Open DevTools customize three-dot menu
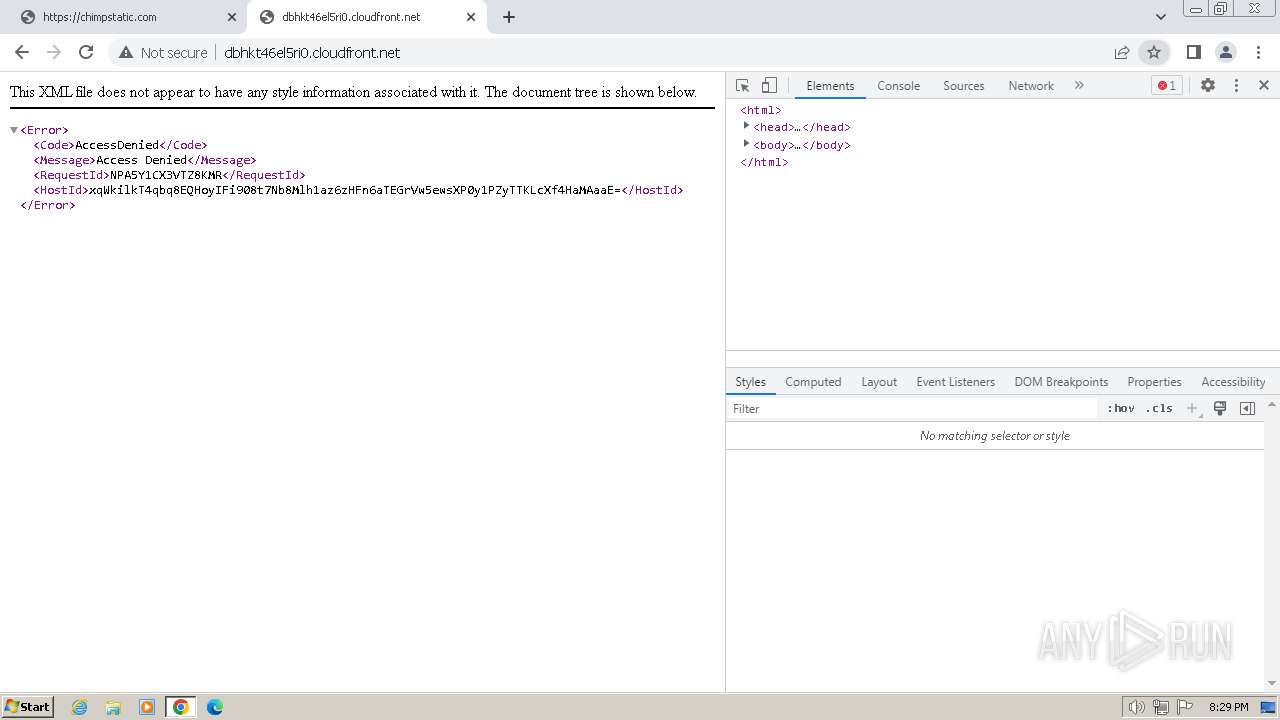Screen dimensions: 1280x720 click(1236, 86)
